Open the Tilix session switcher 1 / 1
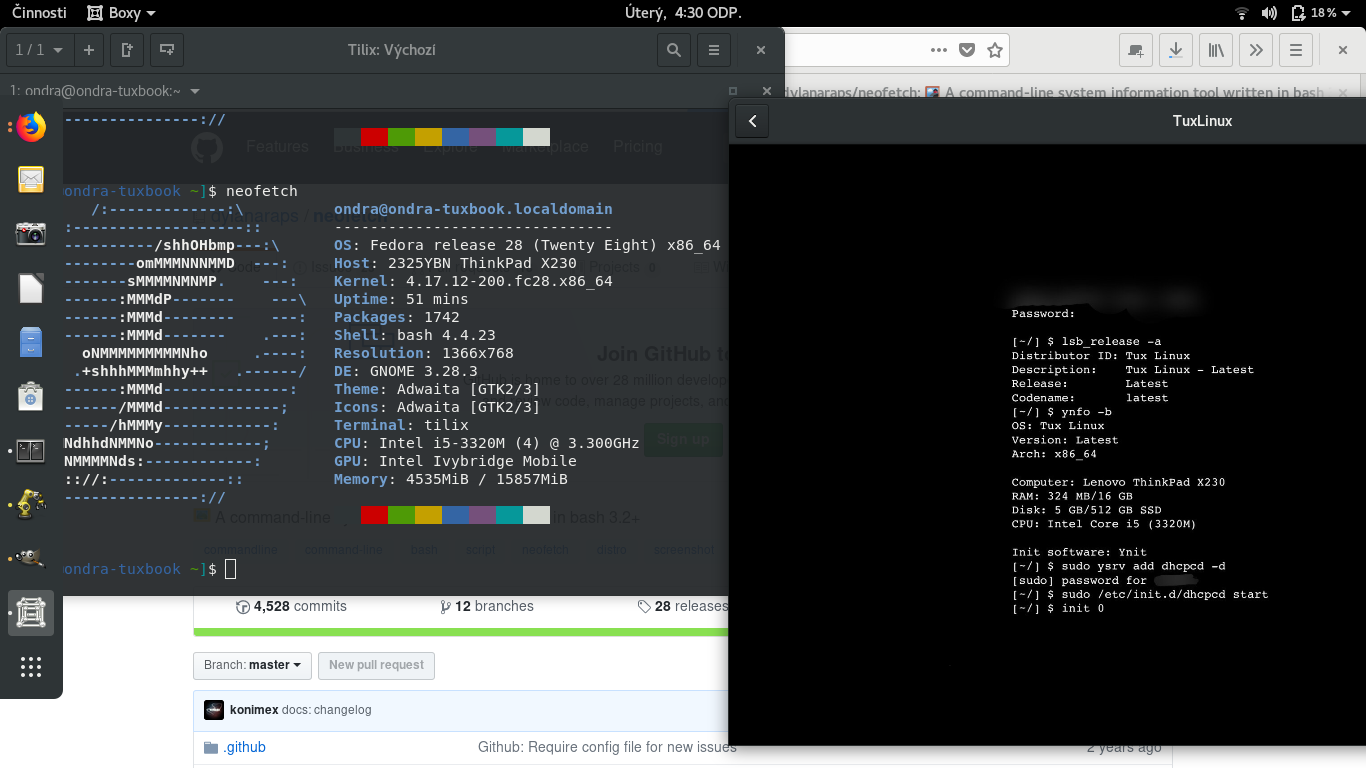Screen dimensions: 1366x768 (39, 50)
